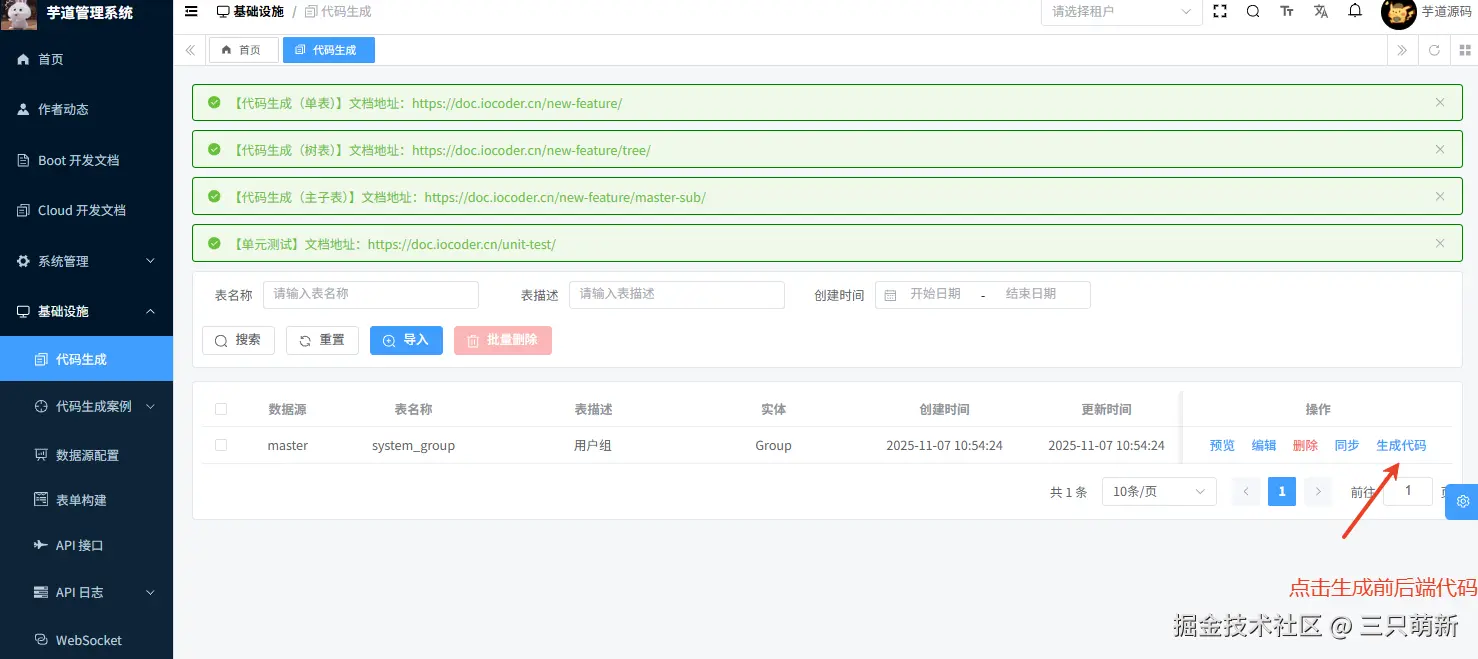
Task: Go to 首页 in the sidebar
Action: pyautogui.click(x=86, y=59)
